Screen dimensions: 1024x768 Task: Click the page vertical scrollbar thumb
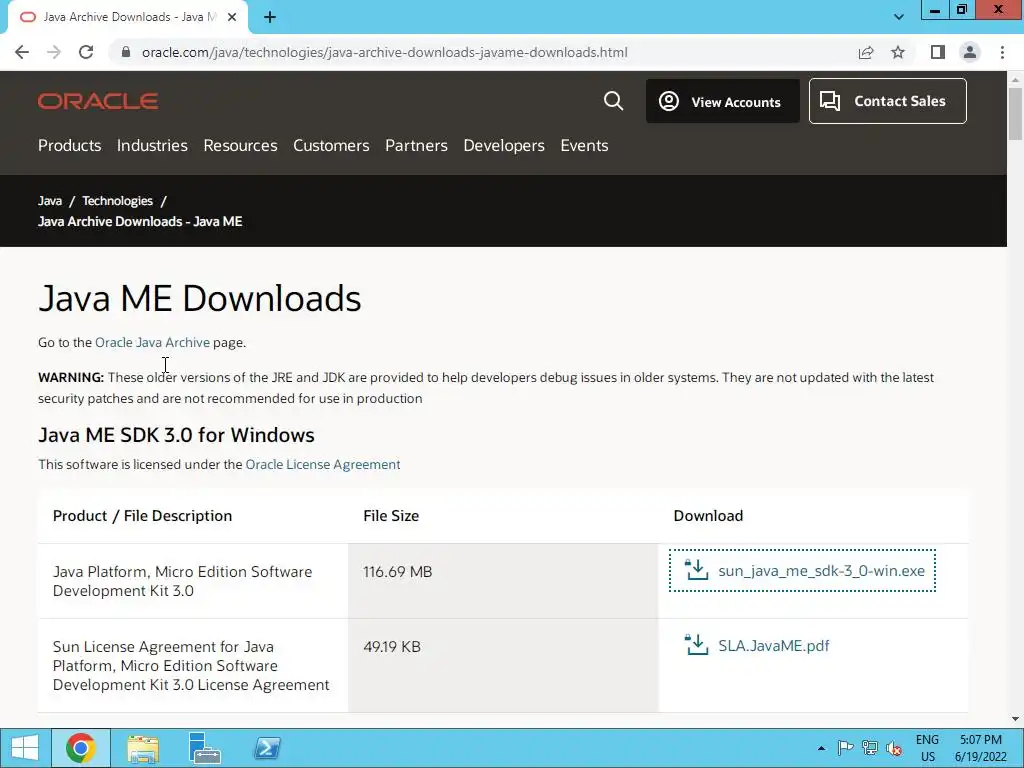tap(1015, 113)
